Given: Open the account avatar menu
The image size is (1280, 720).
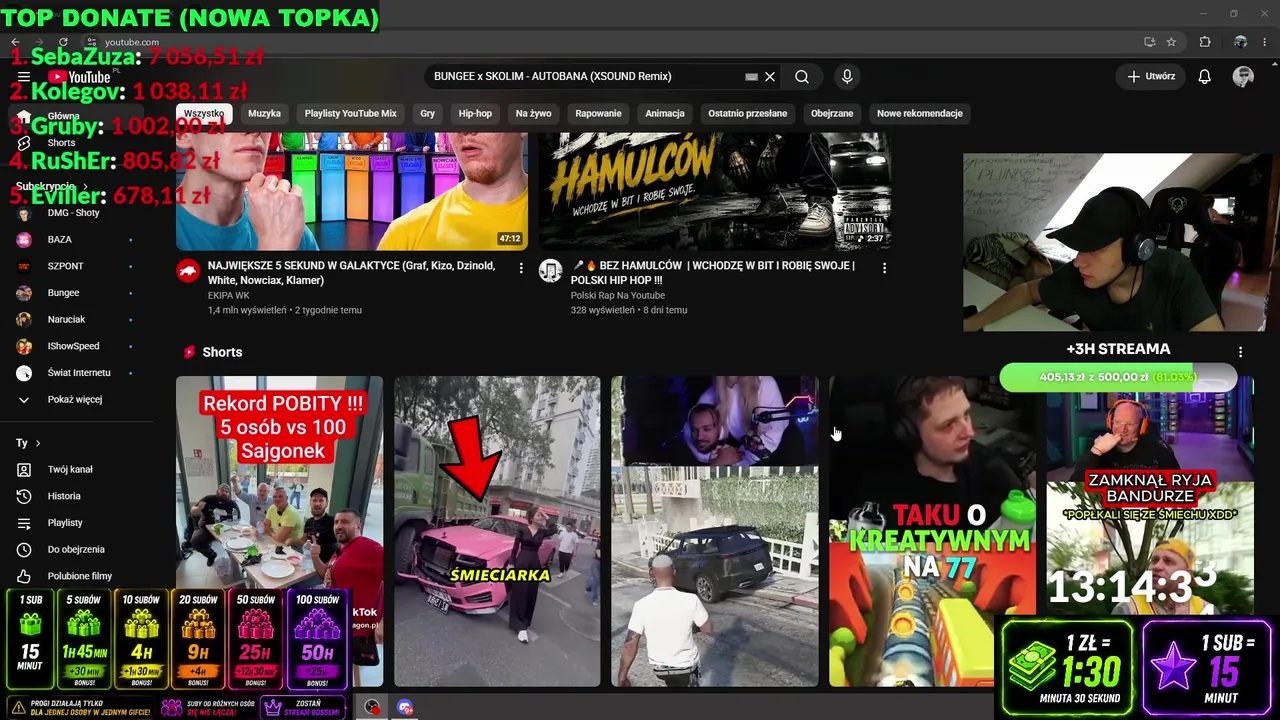Looking at the screenshot, I should pyautogui.click(x=1243, y=77).
